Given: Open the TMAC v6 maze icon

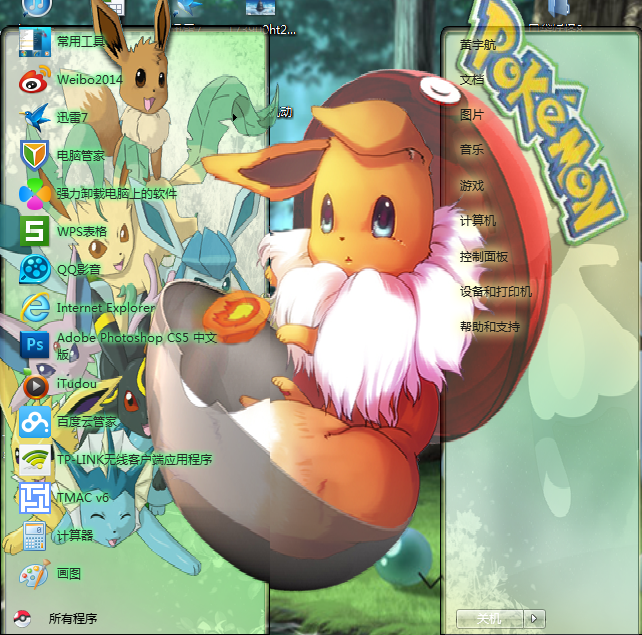Looking at the screenshot, I should click(35, 498).
